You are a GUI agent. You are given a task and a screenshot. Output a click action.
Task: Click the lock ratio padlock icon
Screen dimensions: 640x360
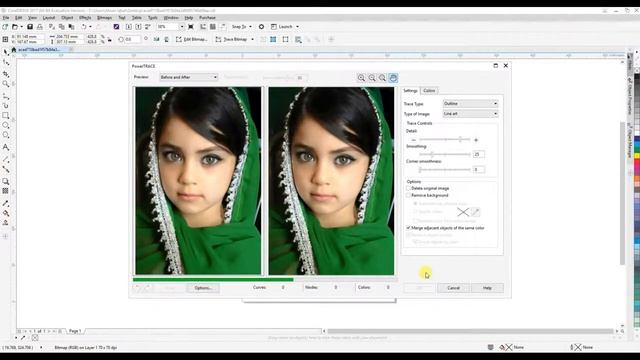coord(109,40)
